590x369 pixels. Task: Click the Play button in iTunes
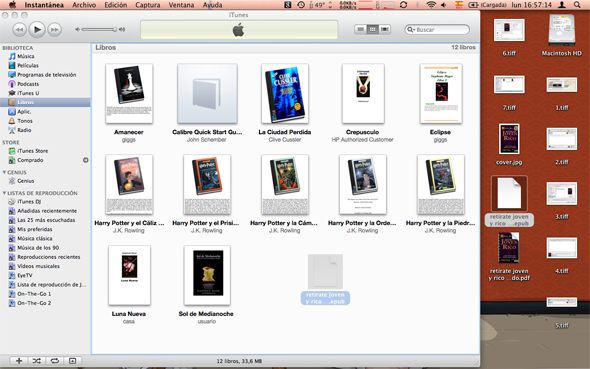37,29
